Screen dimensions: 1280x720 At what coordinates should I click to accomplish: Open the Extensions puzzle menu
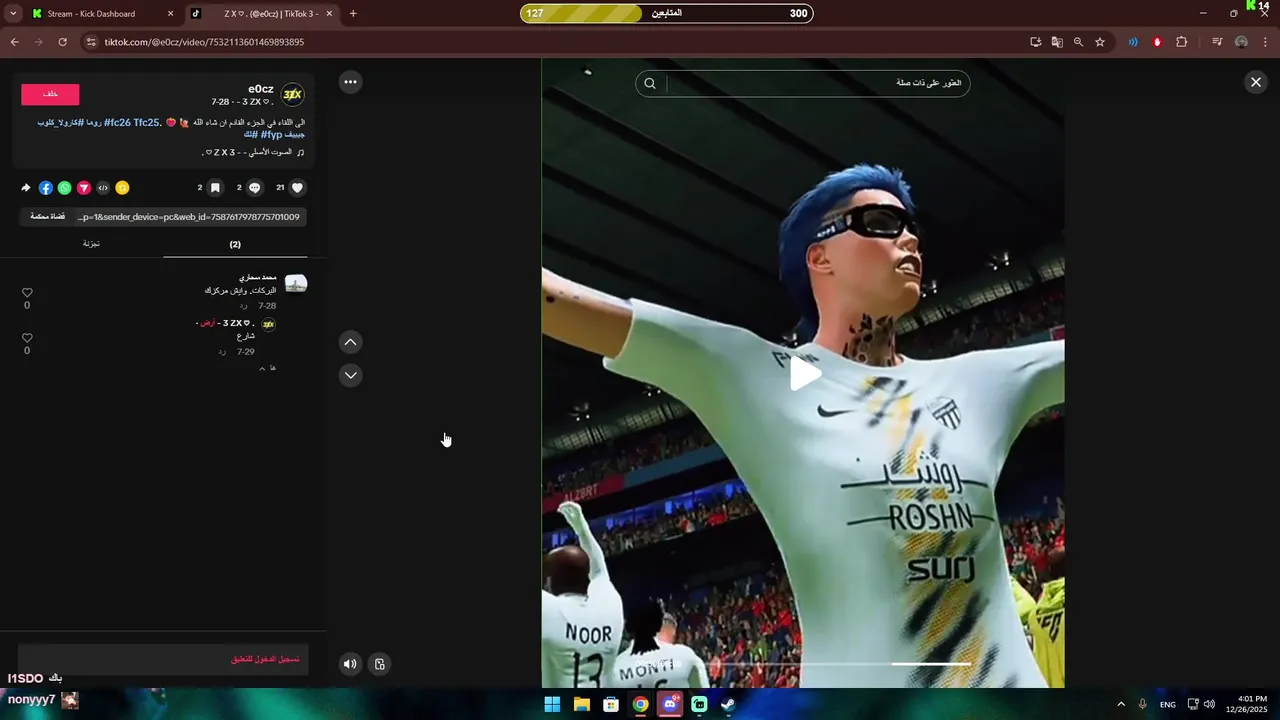click(x=1182, y=42)
